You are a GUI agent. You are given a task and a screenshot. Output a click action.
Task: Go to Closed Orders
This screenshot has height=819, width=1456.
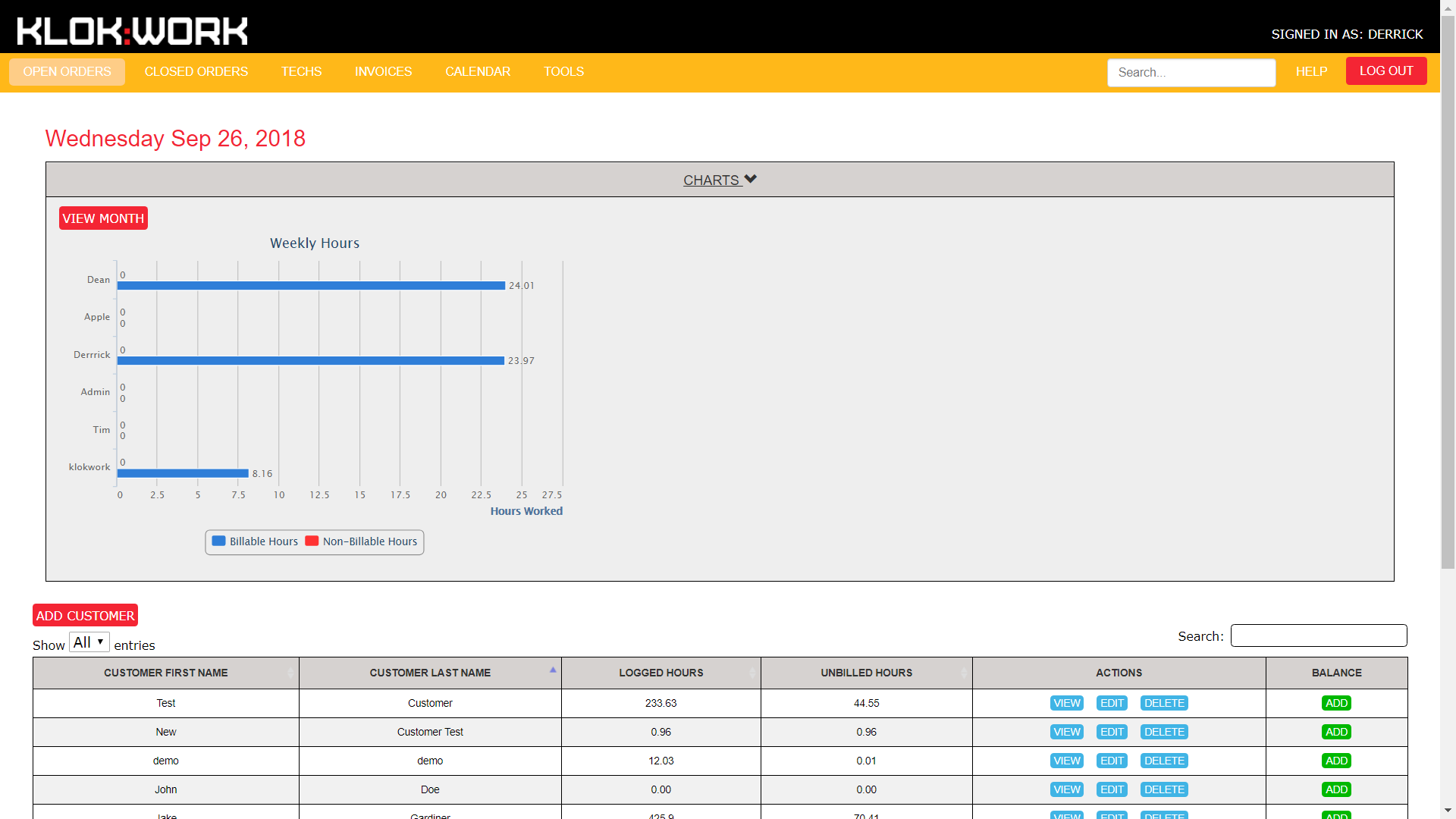(x=196, y=71)
